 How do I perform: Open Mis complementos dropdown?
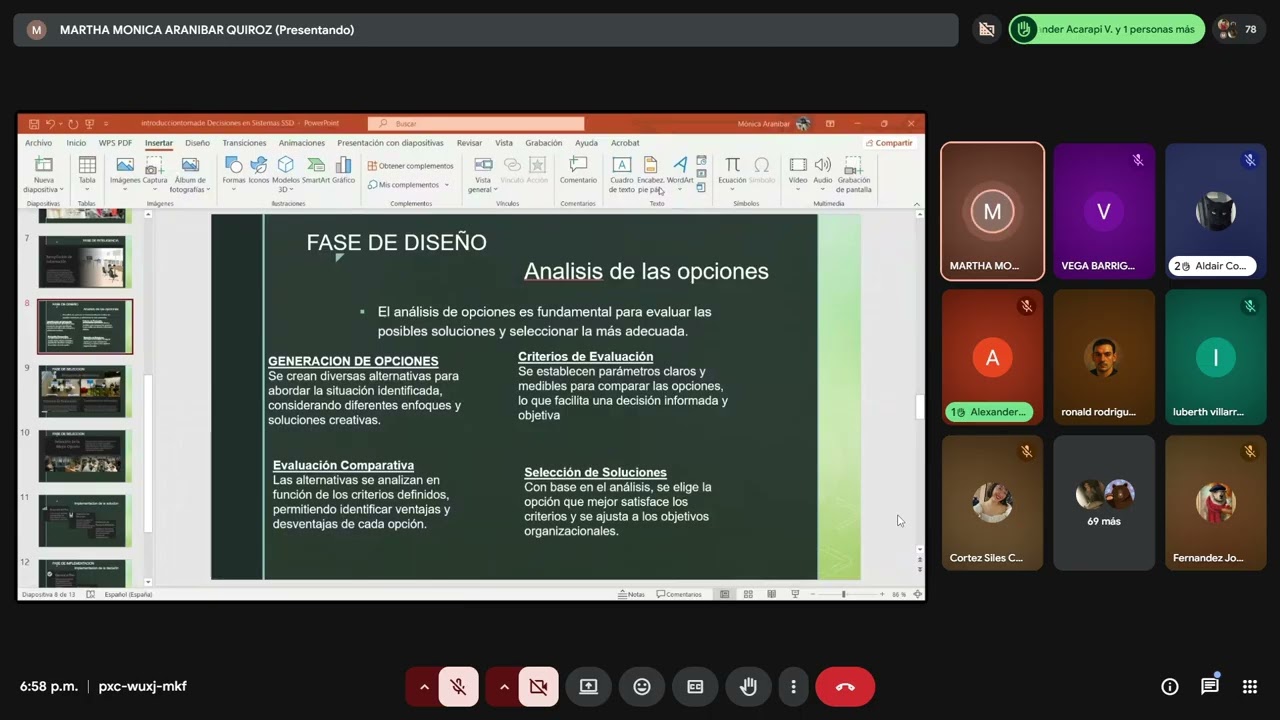pyautogui.click(x=409, y=184)
